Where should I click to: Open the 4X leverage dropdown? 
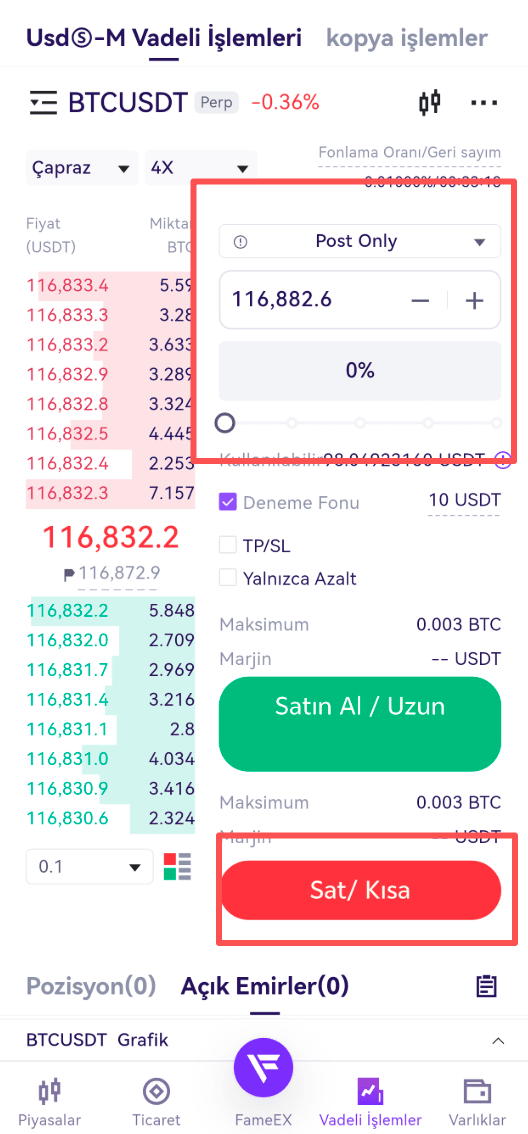click(x=200, y=169)
